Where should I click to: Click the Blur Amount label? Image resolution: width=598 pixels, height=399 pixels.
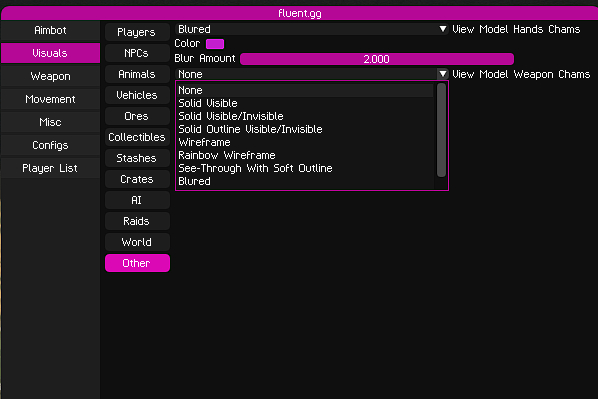pyautogui.click(x=205, y=58)
